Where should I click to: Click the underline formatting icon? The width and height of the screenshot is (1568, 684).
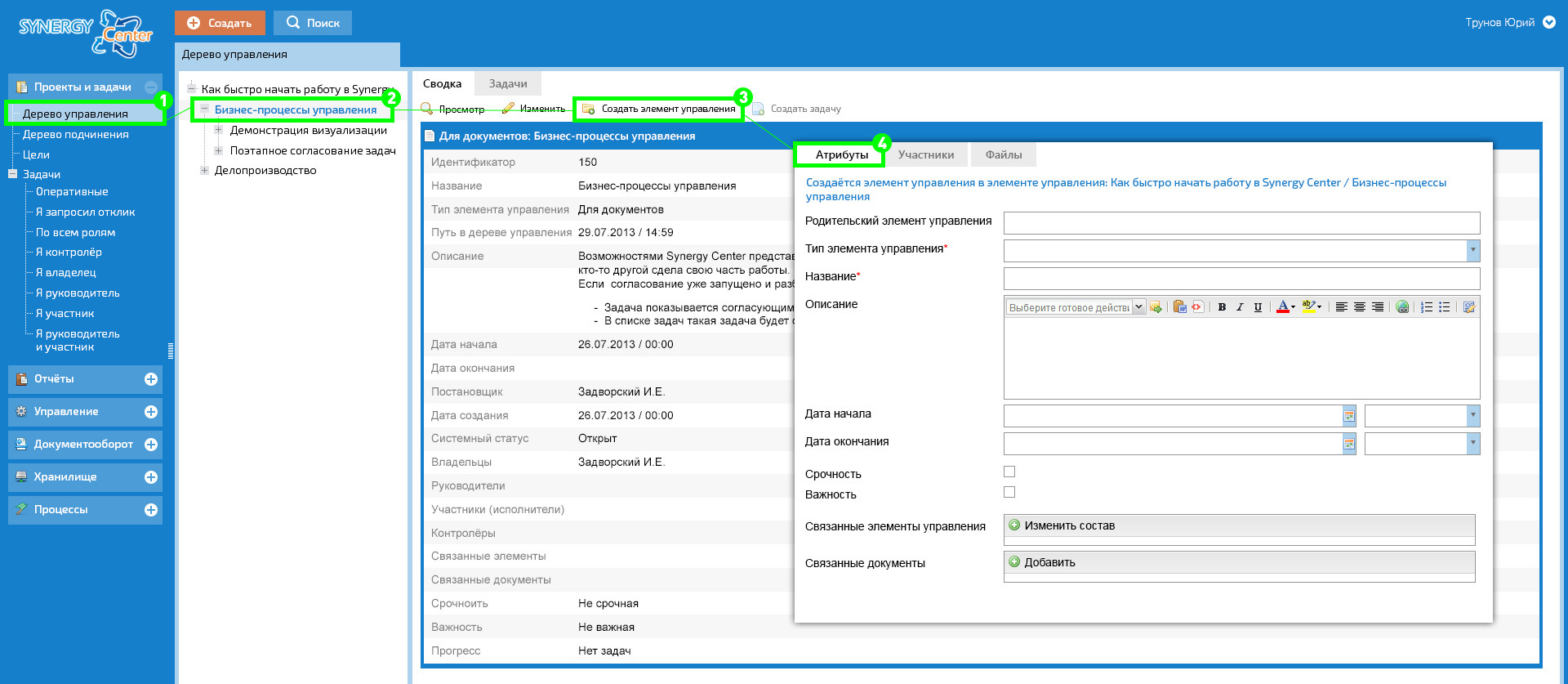coord(1258,307)
